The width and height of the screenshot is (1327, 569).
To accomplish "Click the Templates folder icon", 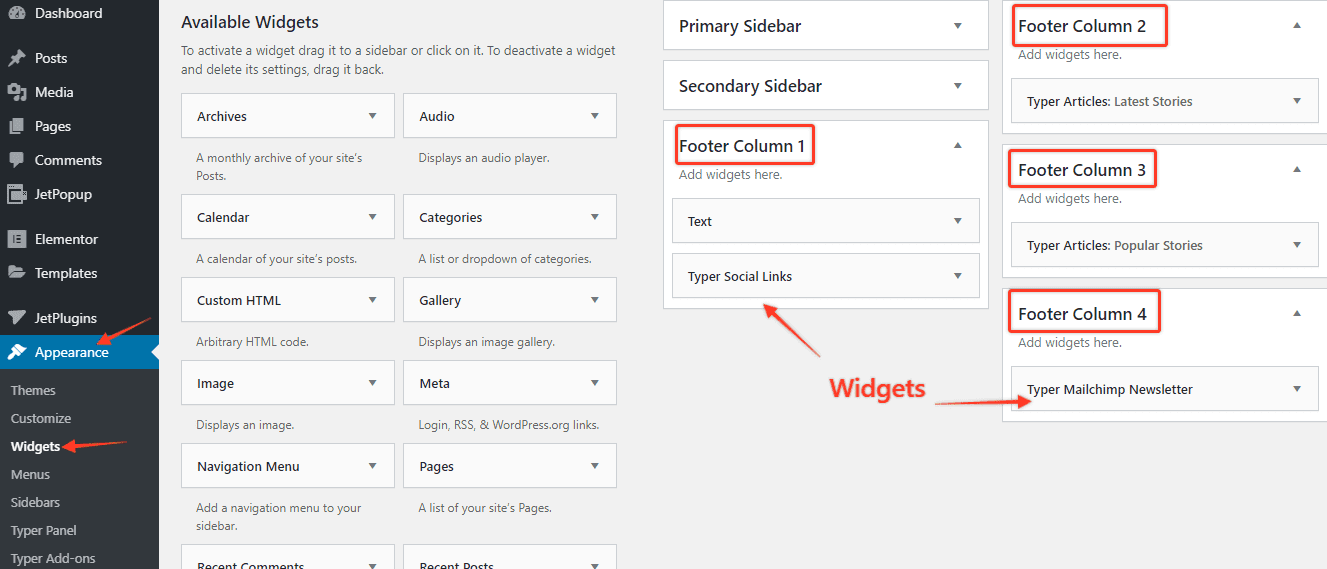I will 17,273.
